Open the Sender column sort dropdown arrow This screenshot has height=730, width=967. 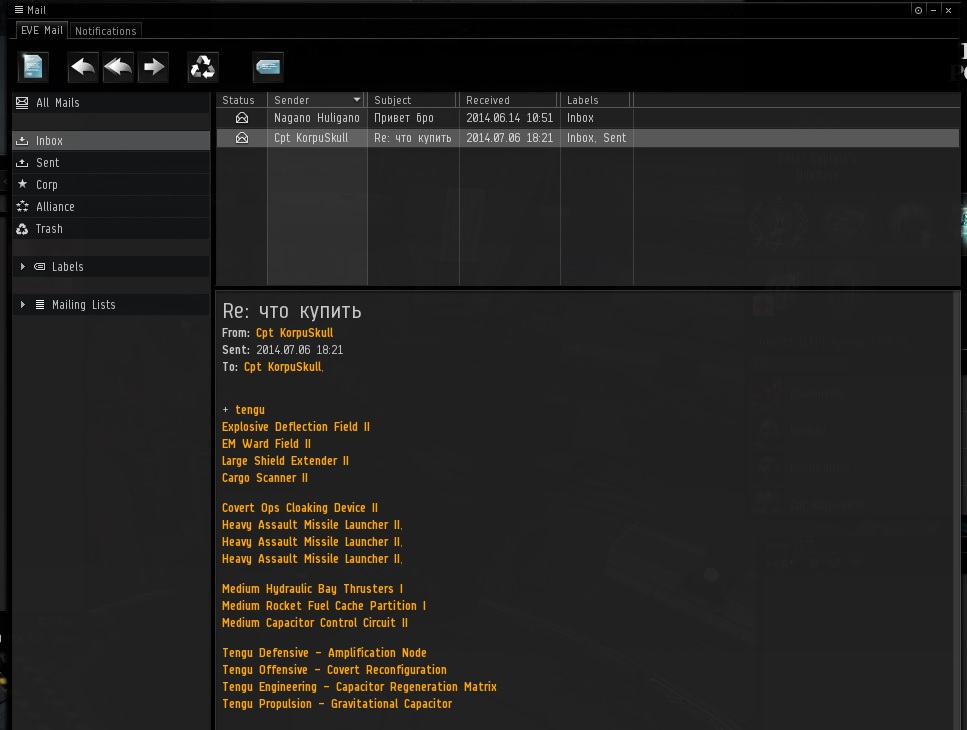click(356, 99)
